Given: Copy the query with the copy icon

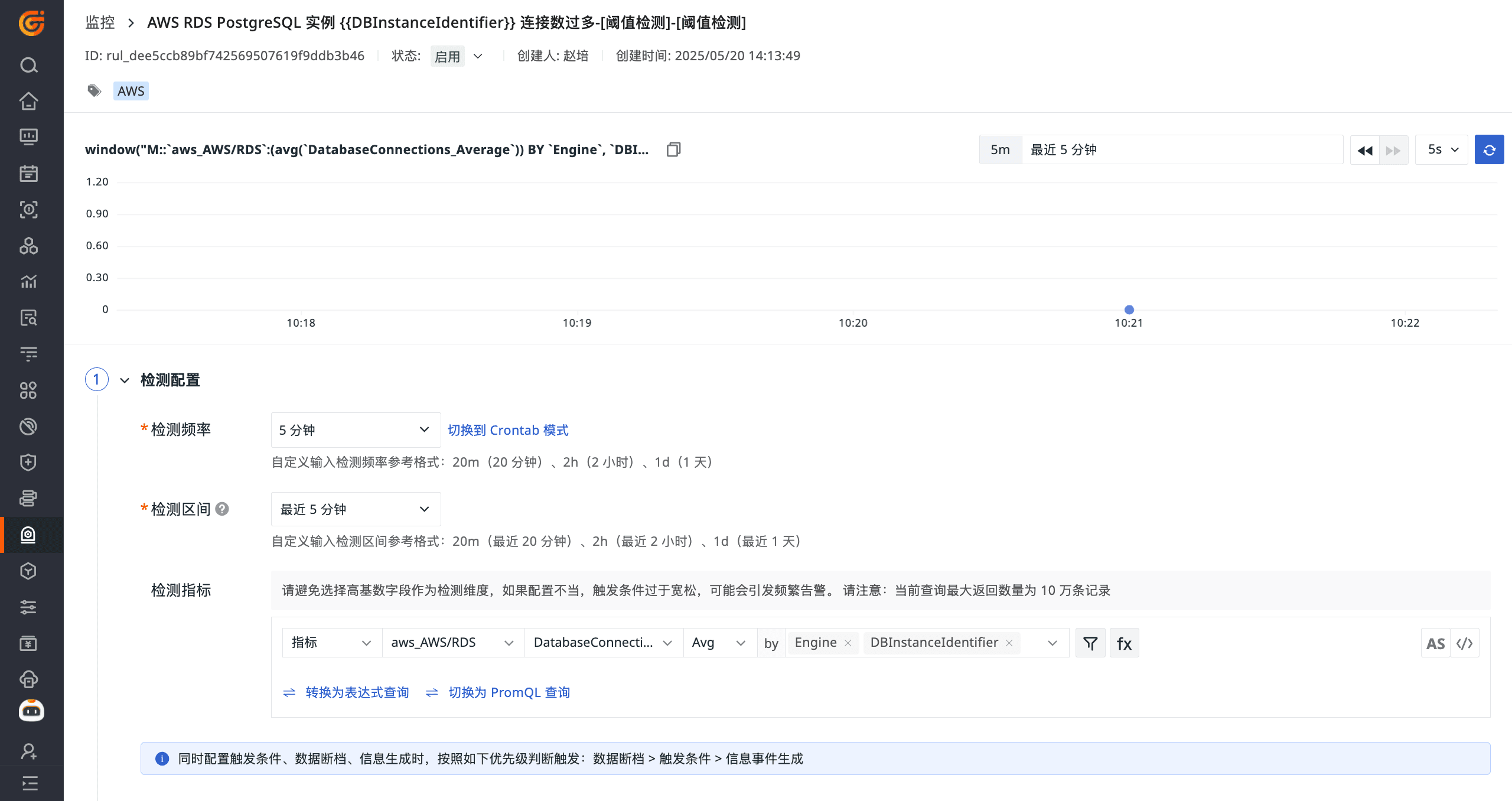Looking at the screenshot, I should [673, 149].
